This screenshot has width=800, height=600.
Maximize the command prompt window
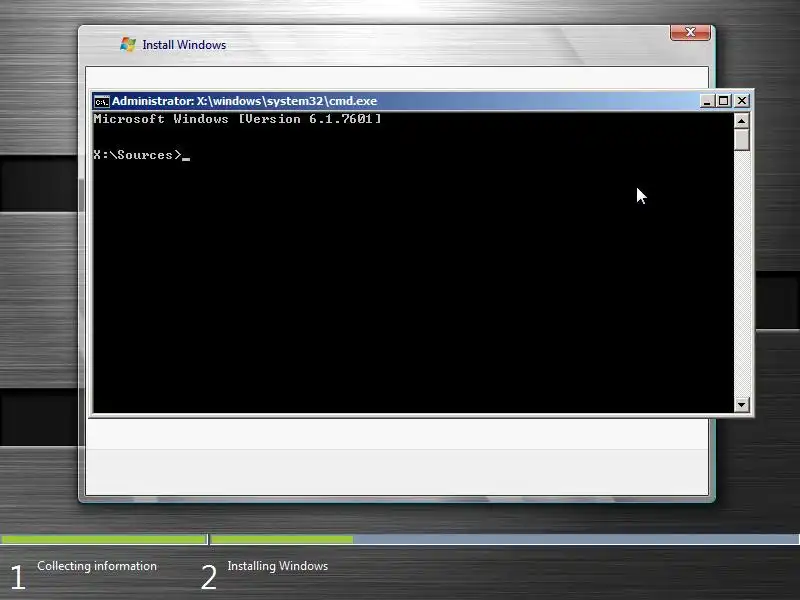click(x=723, y=101)
